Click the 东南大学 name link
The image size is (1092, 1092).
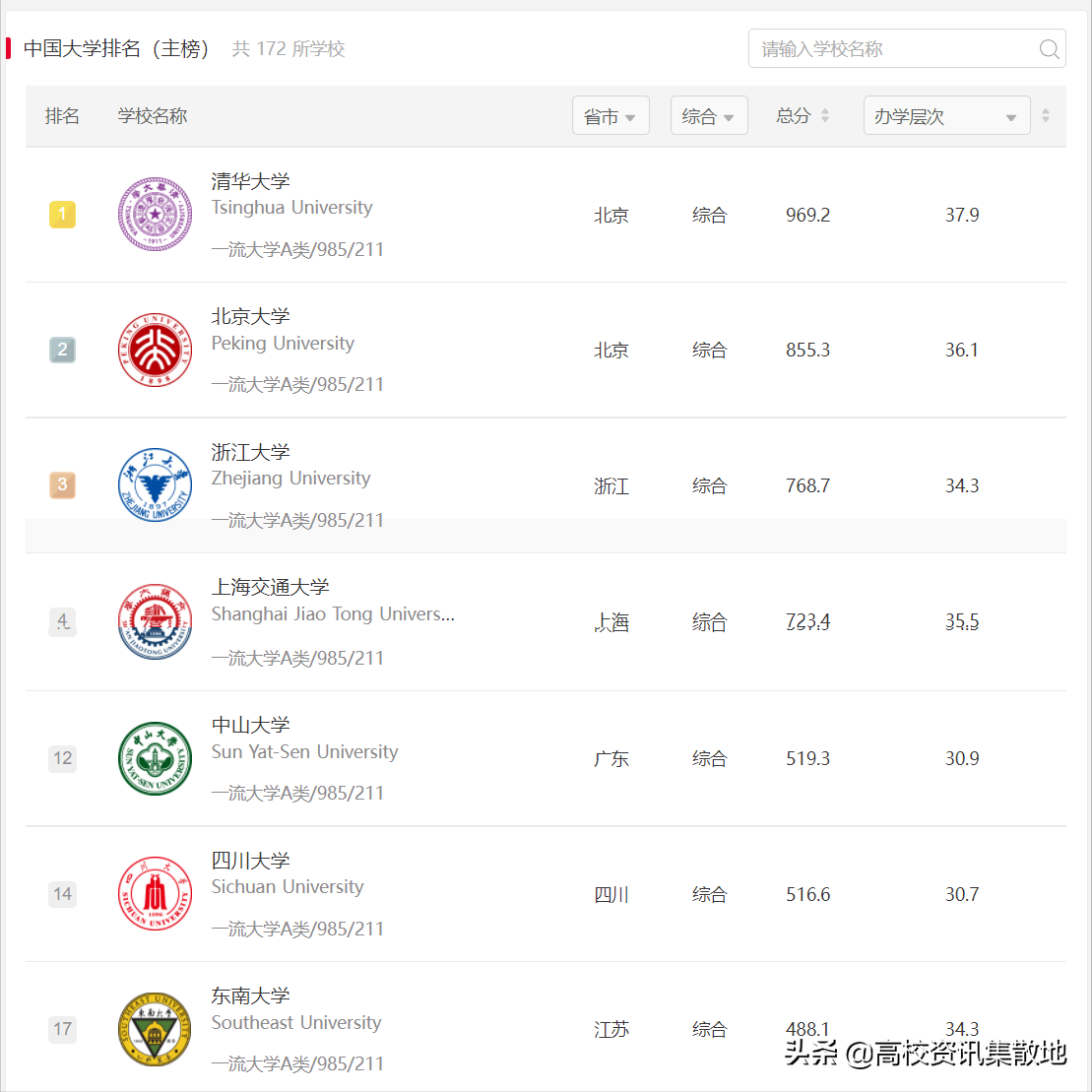250,996
